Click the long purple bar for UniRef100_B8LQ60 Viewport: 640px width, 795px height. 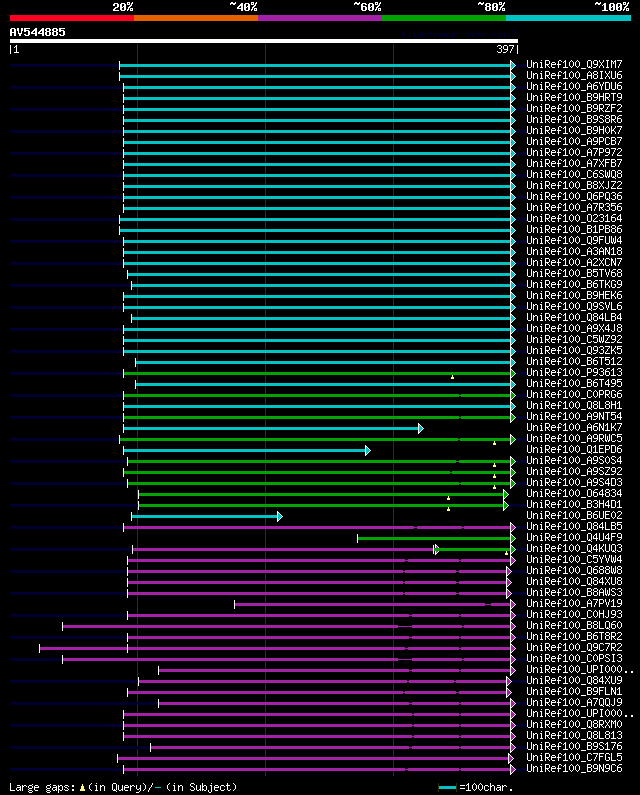click(287, 627)
